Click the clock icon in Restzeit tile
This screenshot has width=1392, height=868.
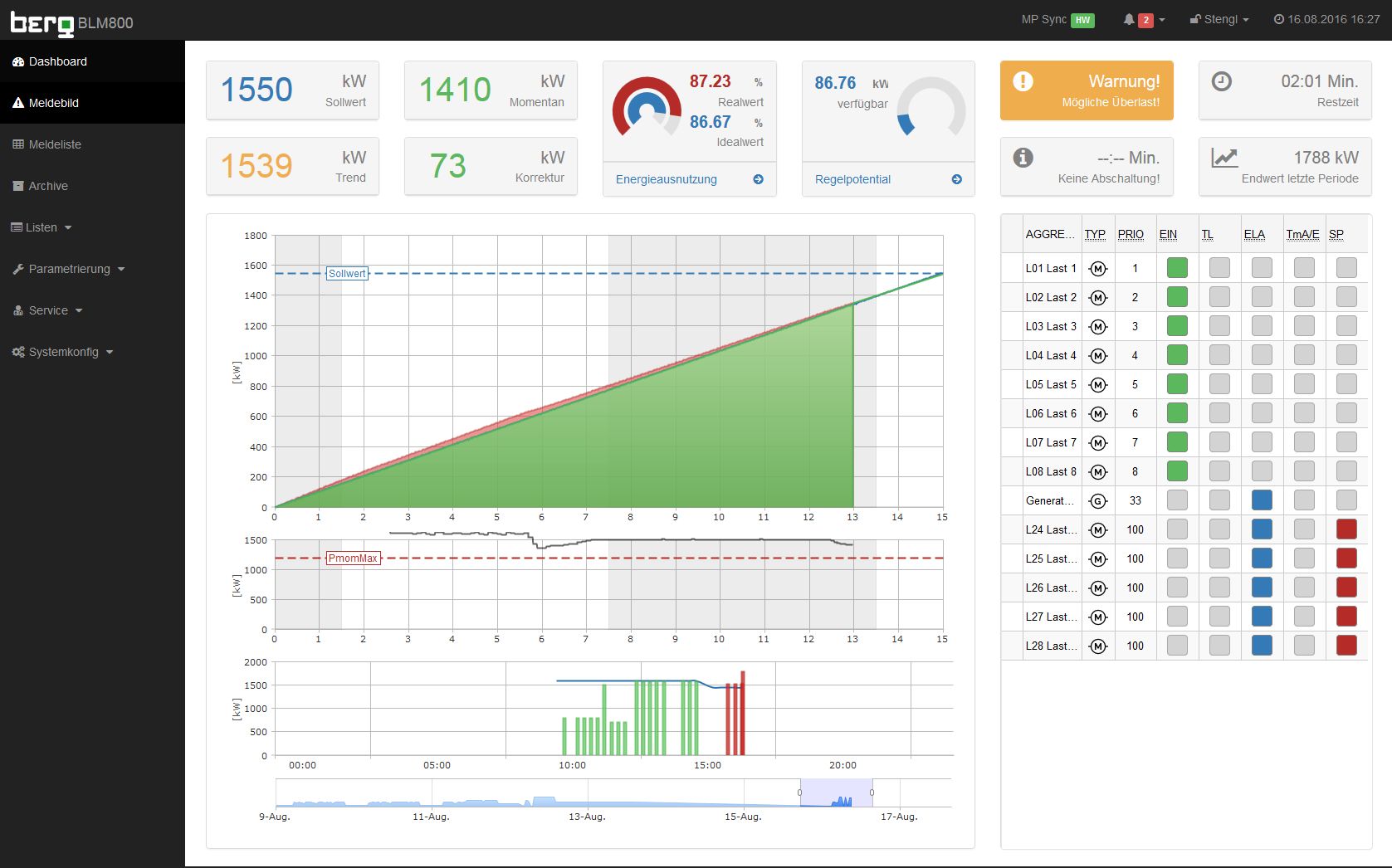tap(1221, 81)
